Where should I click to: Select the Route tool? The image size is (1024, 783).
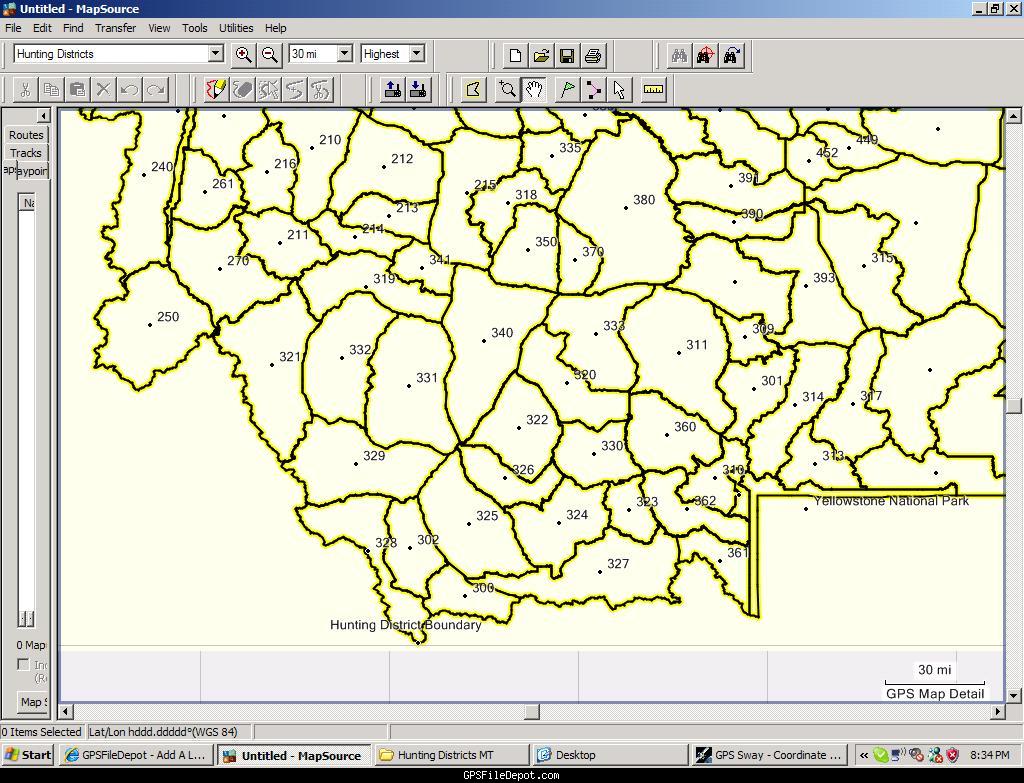[594, 90]
